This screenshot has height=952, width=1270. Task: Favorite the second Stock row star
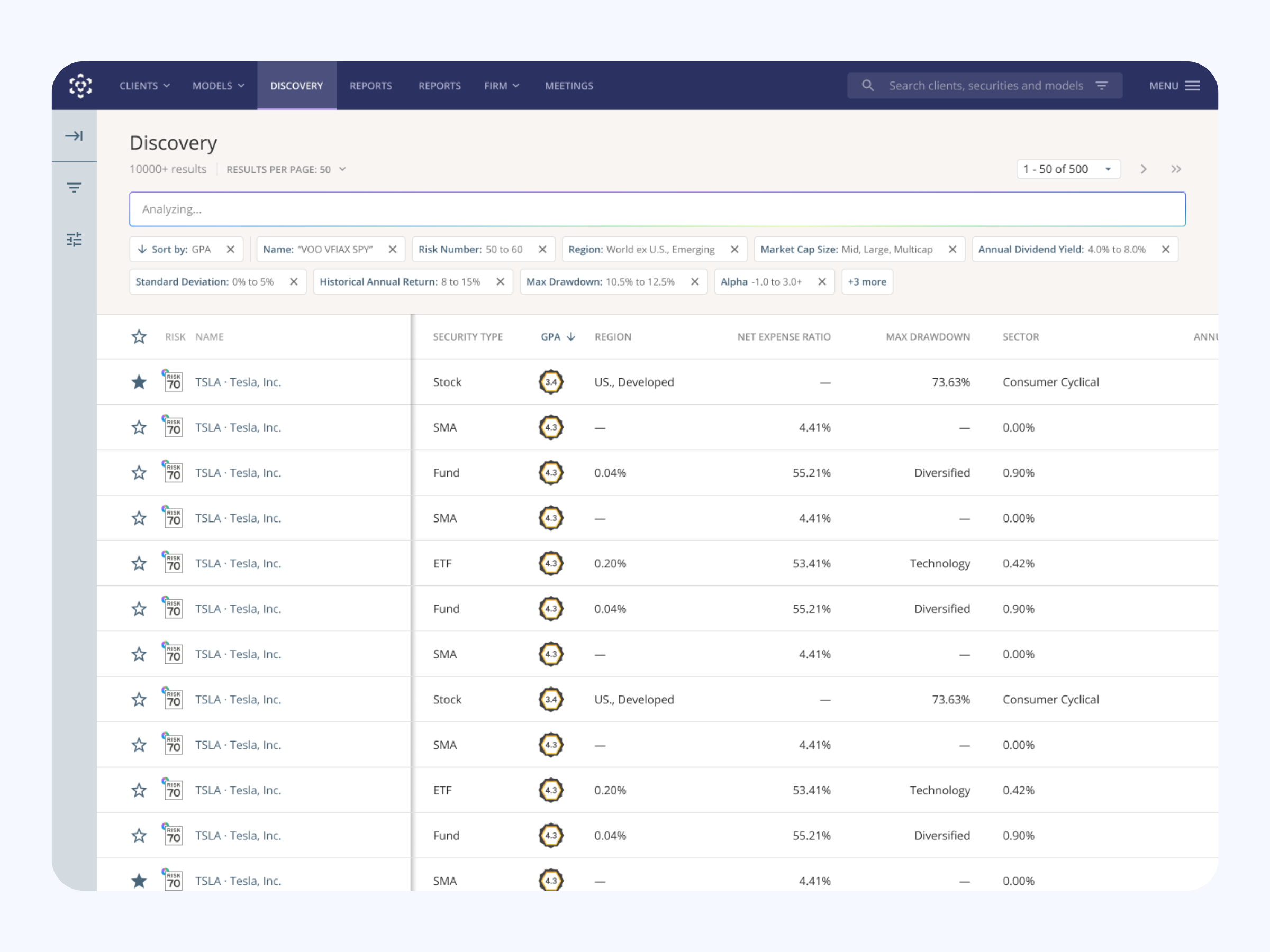click(x=139, y=700)
